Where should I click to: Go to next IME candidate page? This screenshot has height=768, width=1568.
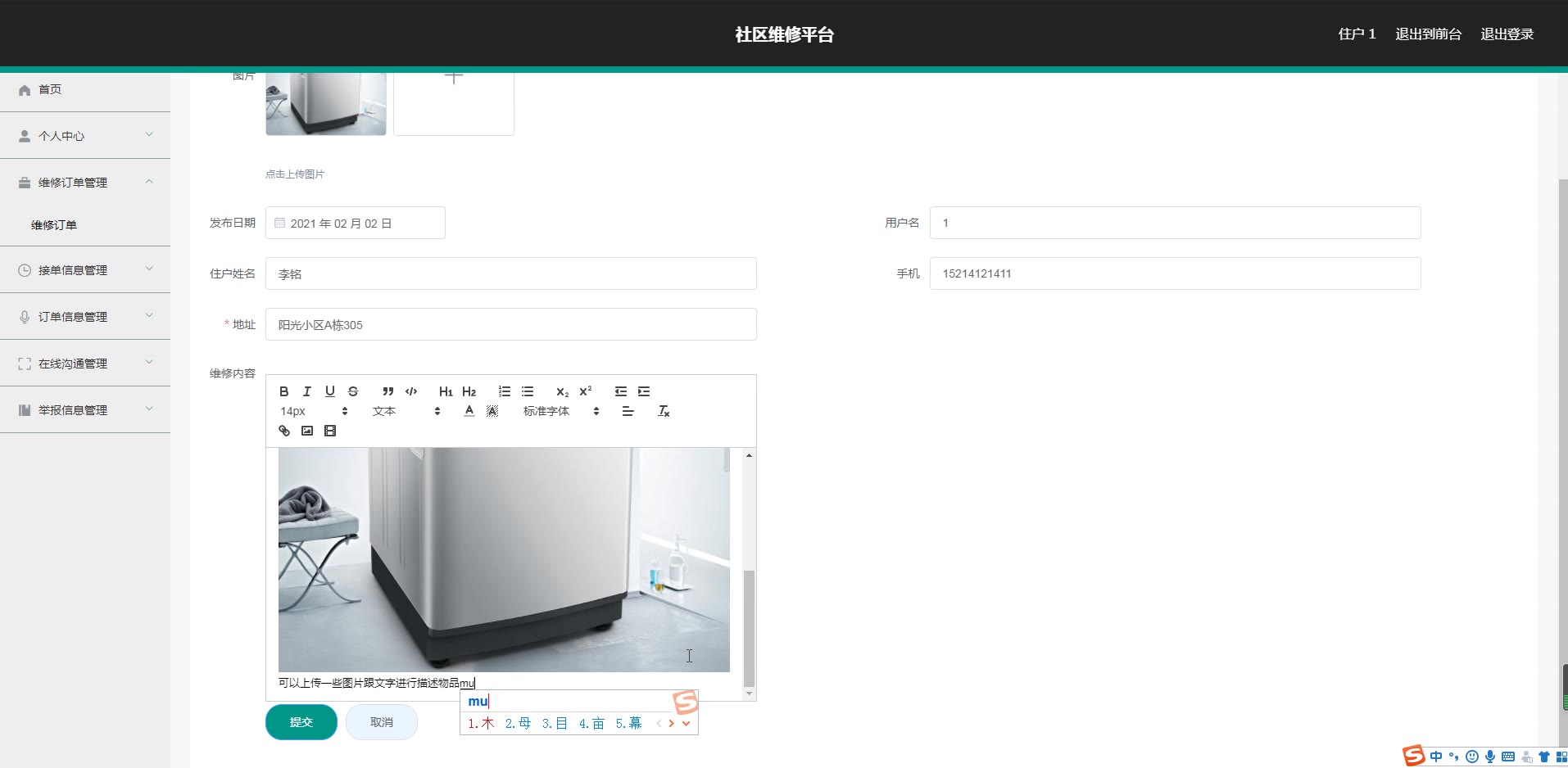tap(672, 723)
